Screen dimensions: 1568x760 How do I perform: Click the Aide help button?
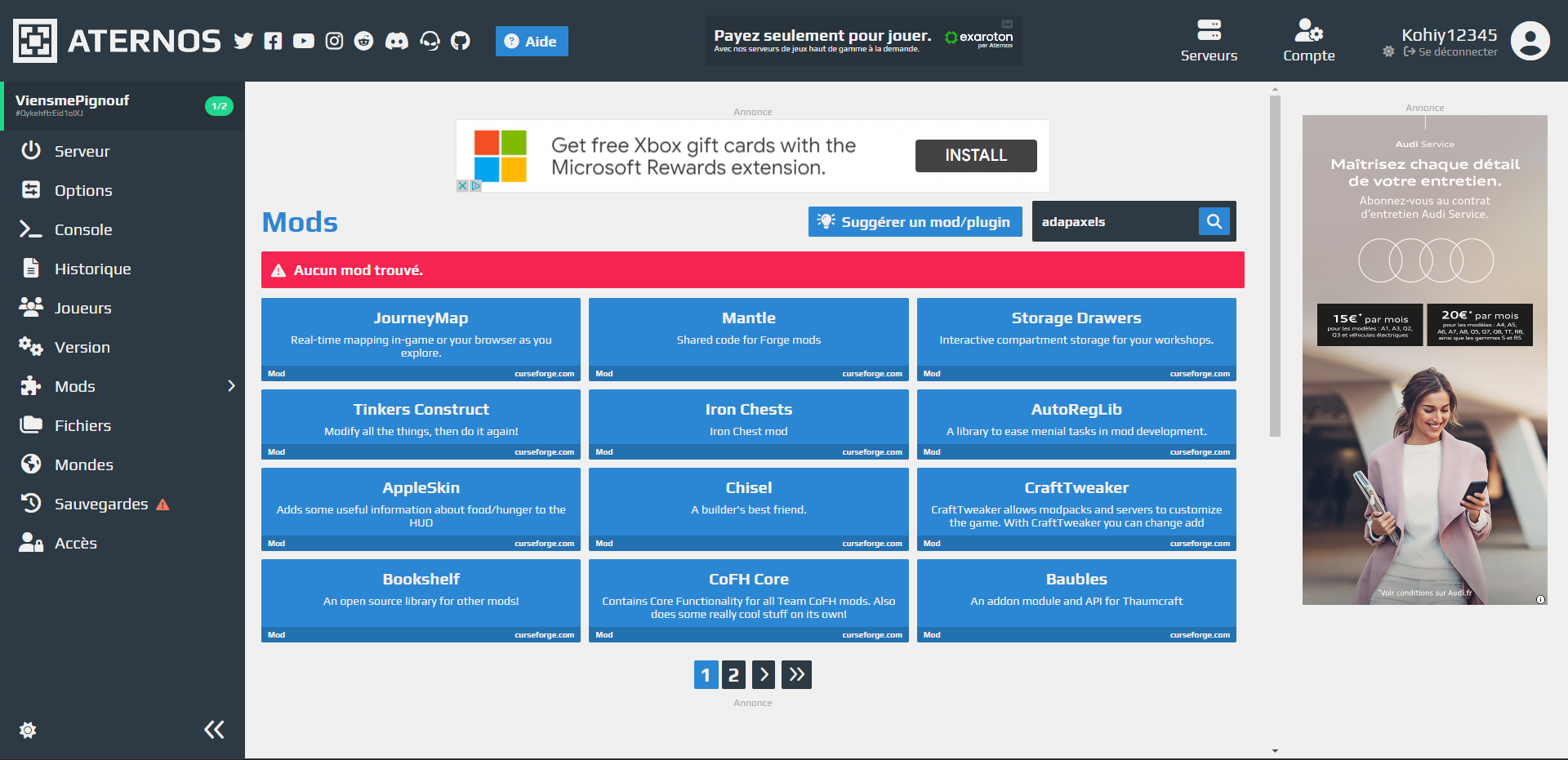pyautogui.click(x=532, y=41)
